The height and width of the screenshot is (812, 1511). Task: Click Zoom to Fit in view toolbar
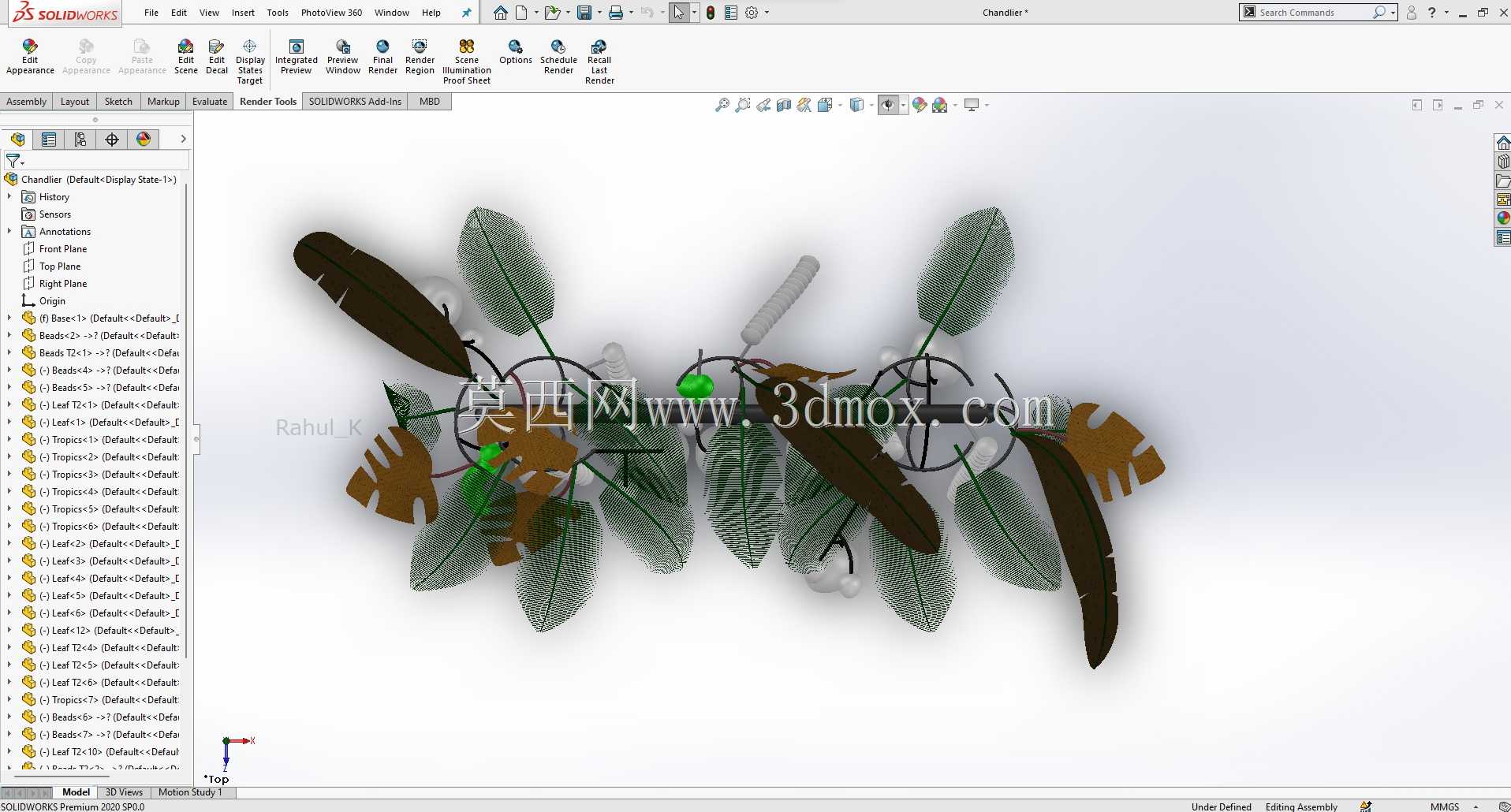722,105
